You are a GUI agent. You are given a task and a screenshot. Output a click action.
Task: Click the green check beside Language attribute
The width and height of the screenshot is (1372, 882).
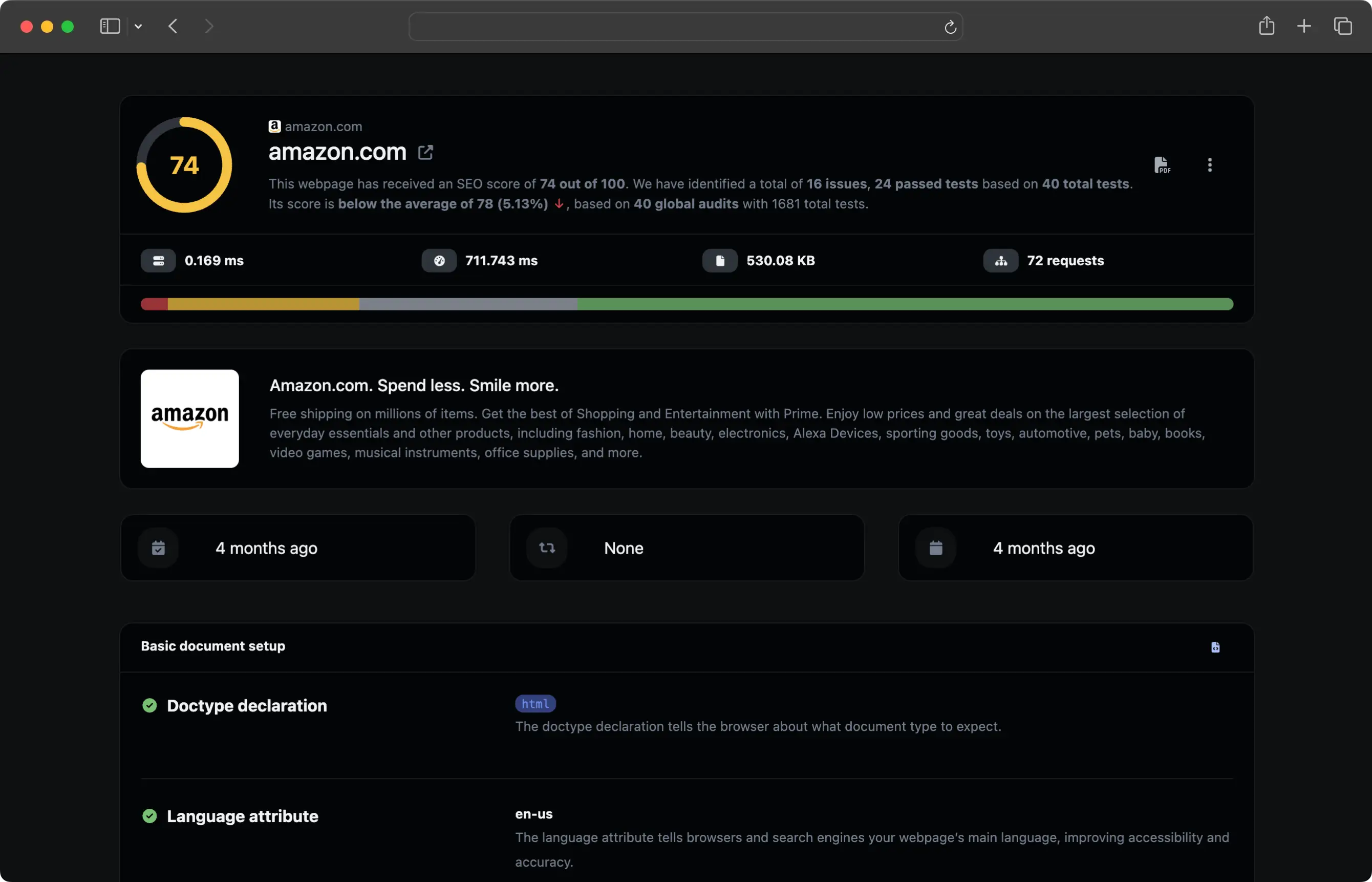(x=149, y=816)
